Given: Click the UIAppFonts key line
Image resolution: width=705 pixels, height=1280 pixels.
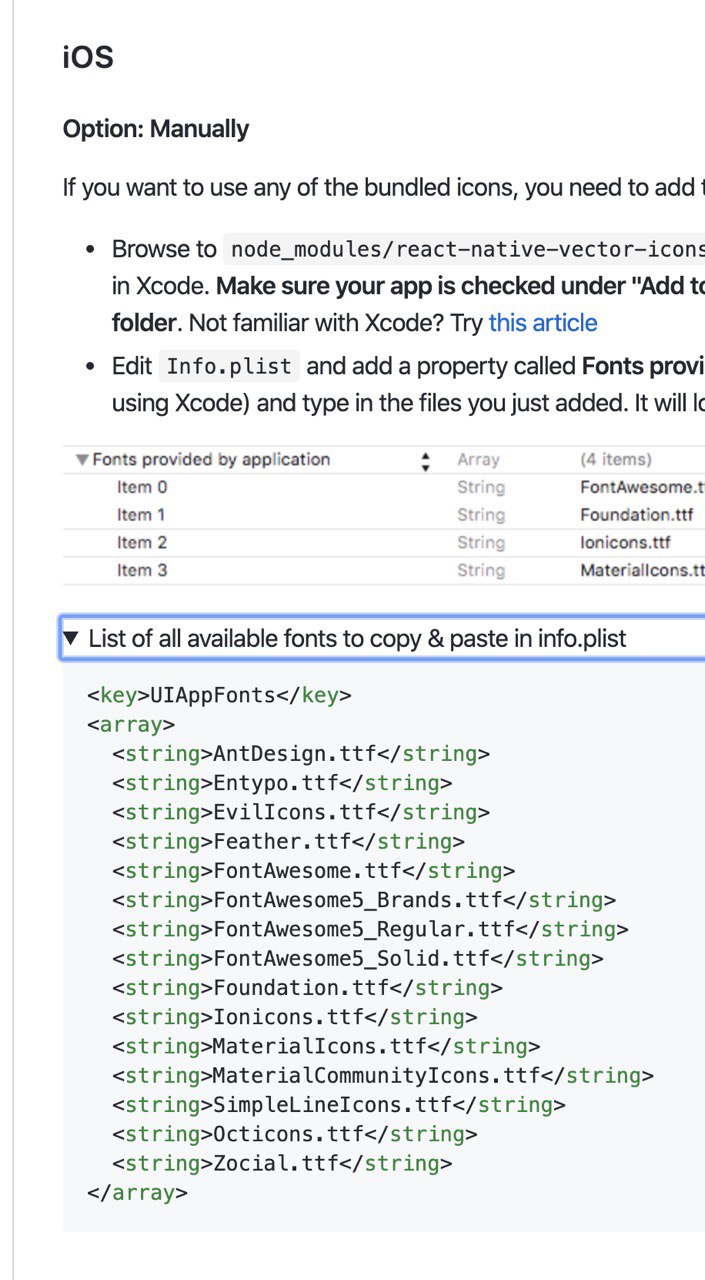Looking at the screenshot, I should tap(219, 695).
